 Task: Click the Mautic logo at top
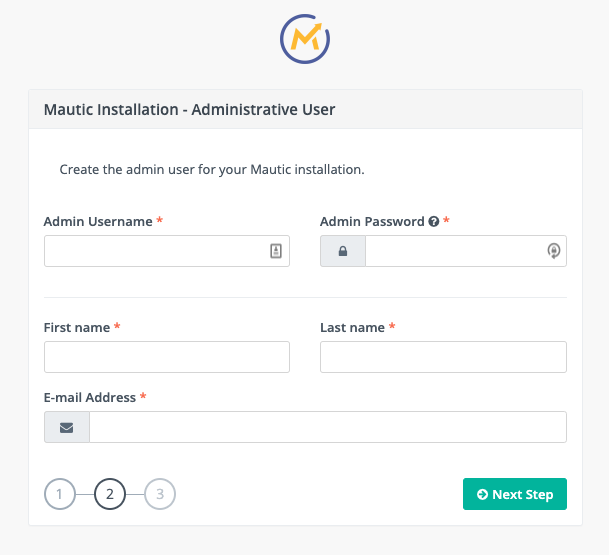click(x=305, y=39)
